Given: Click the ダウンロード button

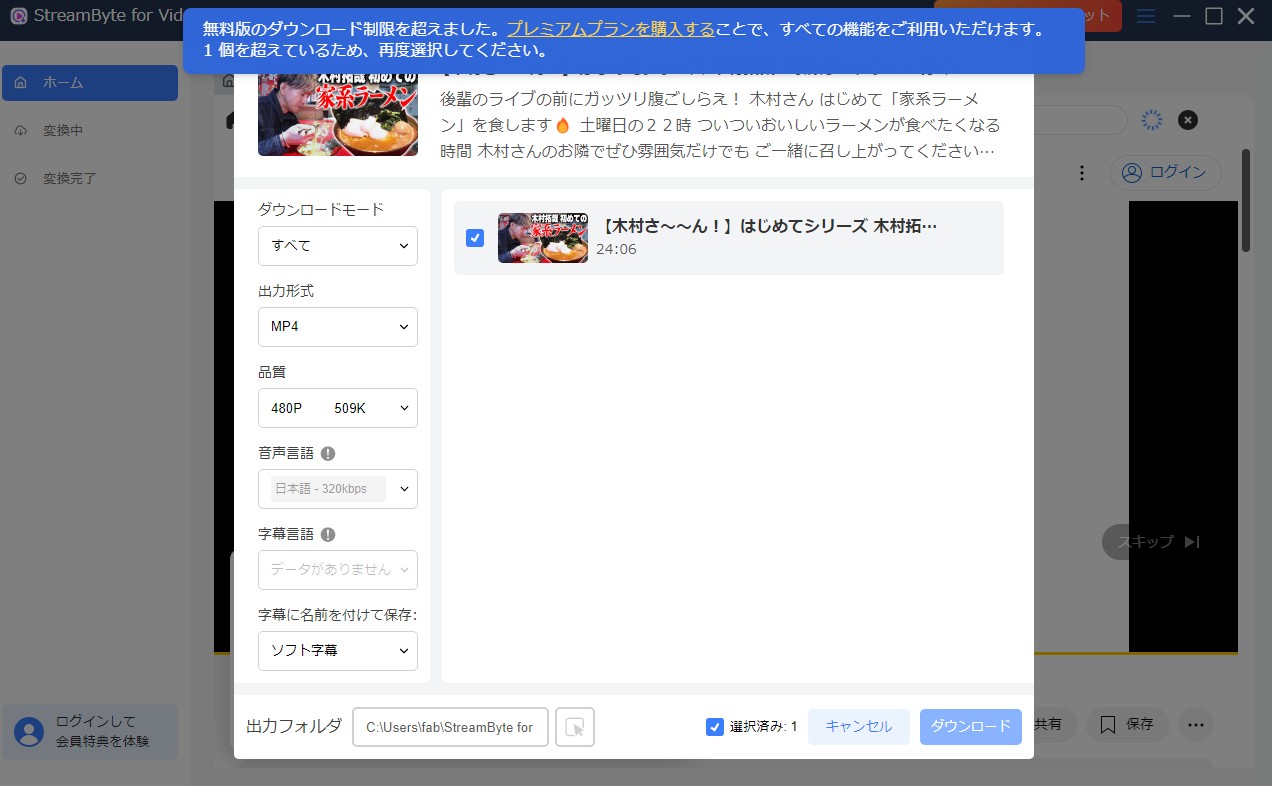Looking at the screenshot, I should click(x=971, y=727).
